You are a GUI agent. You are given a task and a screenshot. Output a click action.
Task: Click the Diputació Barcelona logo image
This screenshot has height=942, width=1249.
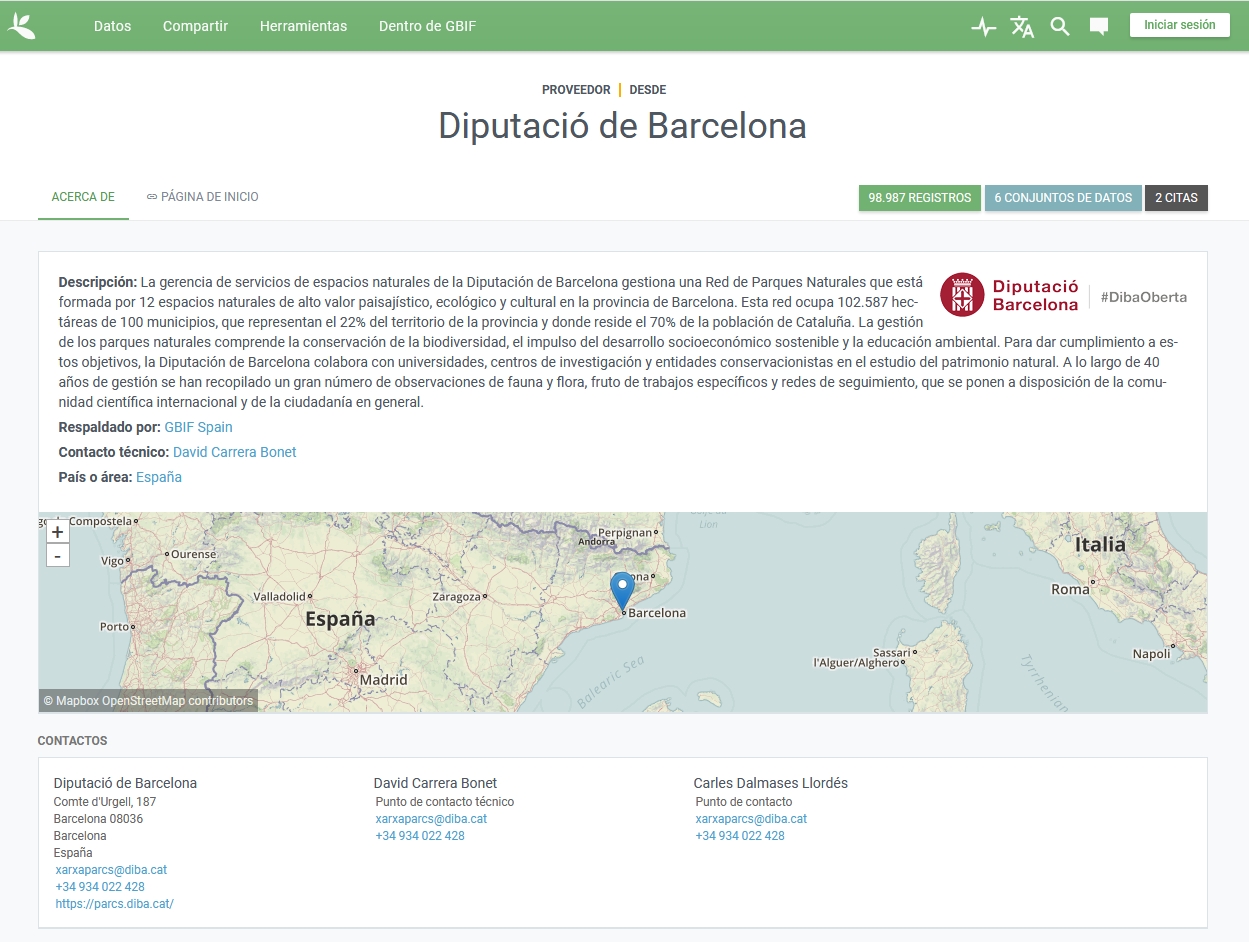[1063, 295]
